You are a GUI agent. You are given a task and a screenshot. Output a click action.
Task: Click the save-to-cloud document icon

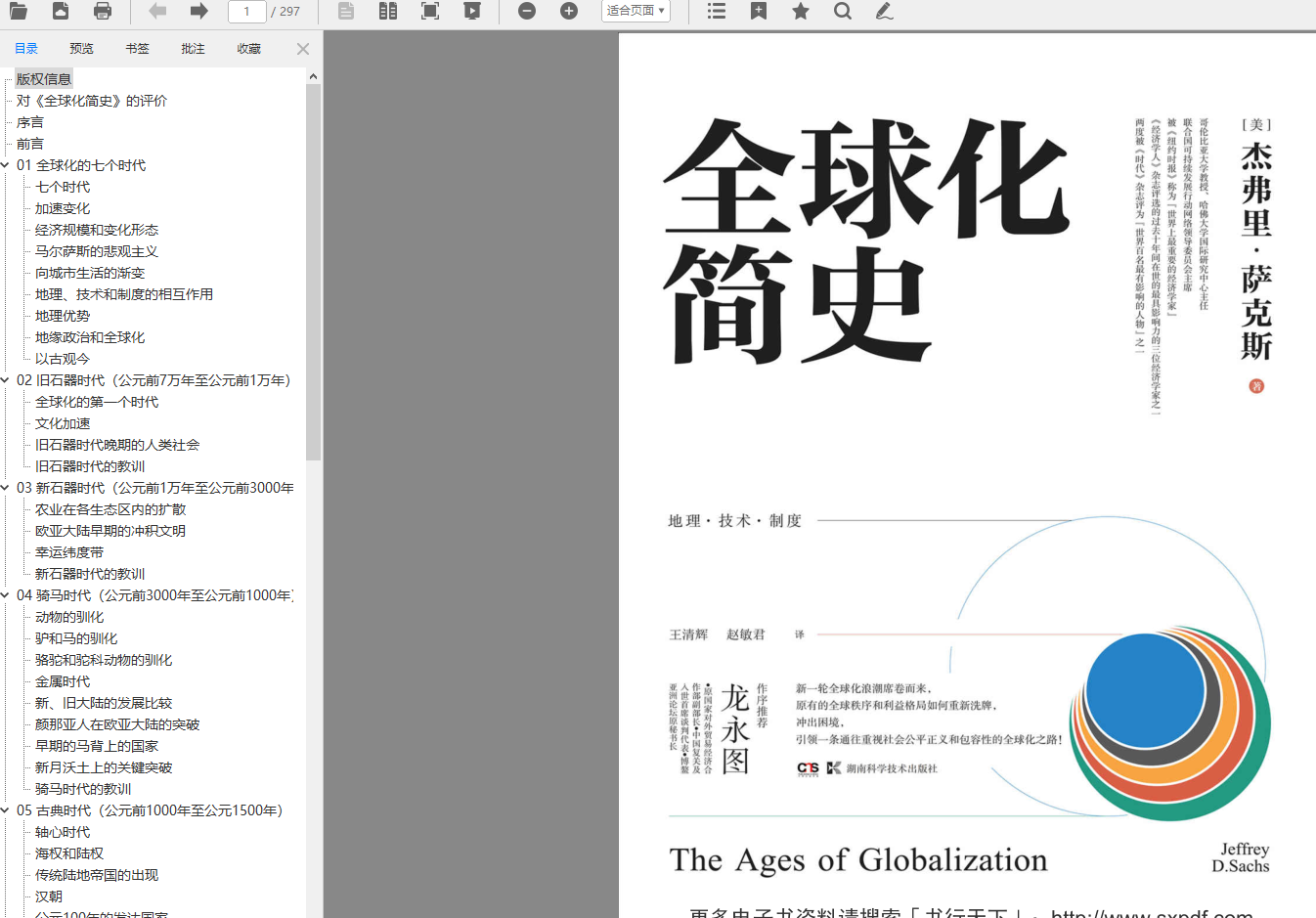click(x=61, y=11)
